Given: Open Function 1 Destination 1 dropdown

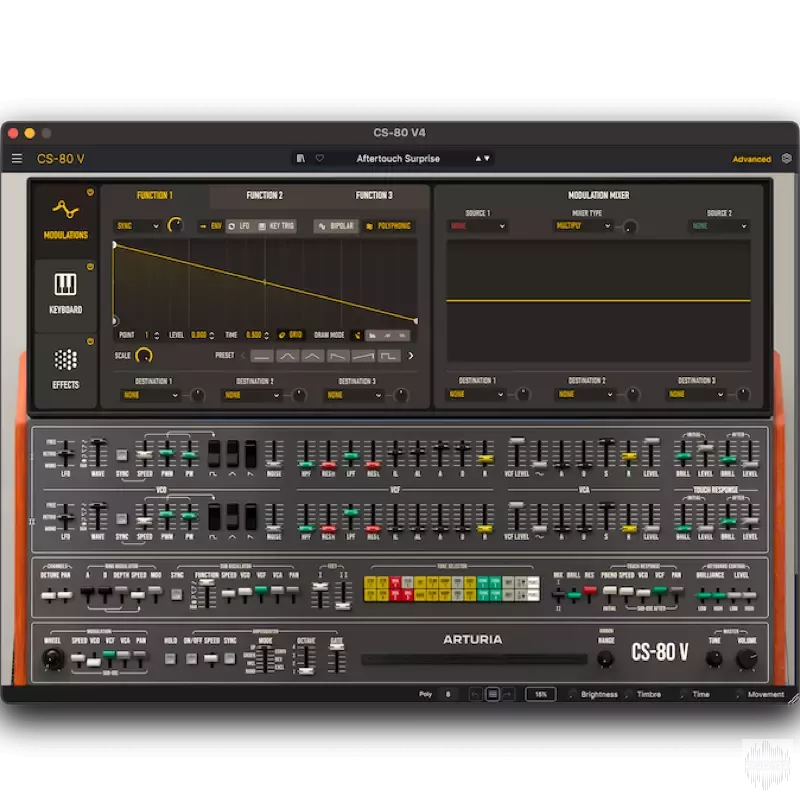Looking at the screenshot, I should click(x=151, y=395).
